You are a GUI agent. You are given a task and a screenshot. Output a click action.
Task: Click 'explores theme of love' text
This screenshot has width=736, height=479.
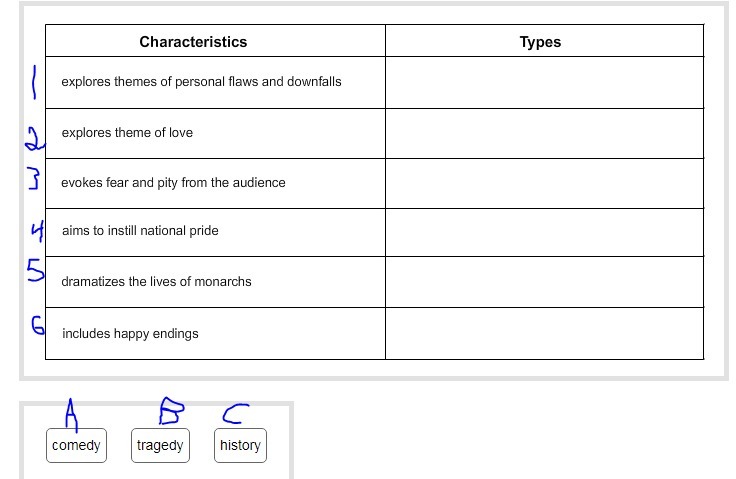[x=127, y=132]
